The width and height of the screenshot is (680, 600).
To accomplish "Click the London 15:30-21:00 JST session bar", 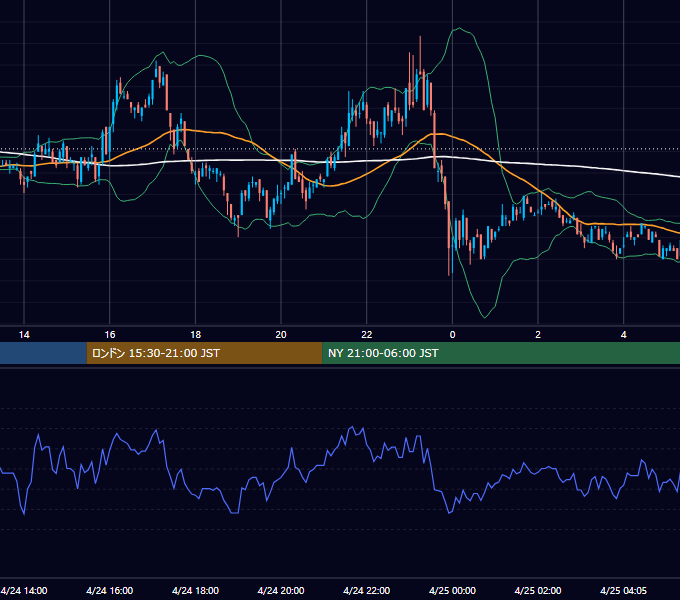I will [x=204, y=353].
